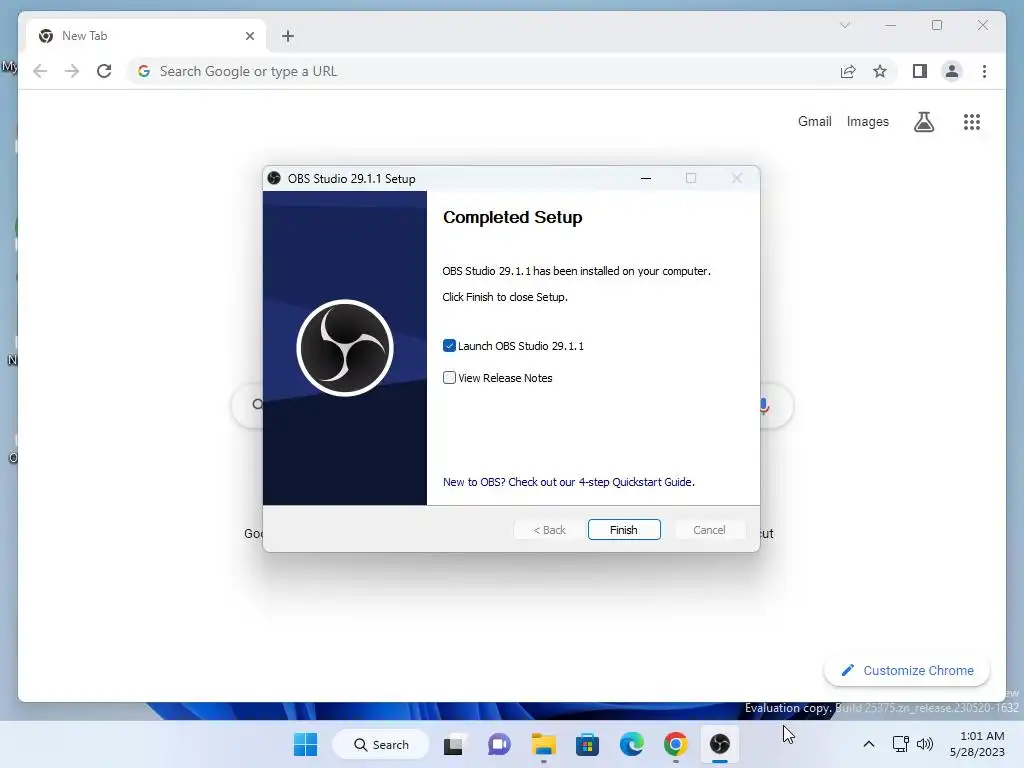This screenshot has width=1024, height=768.
Task: Click the Cancel button in OBS Setup
Action: (709, 530)
